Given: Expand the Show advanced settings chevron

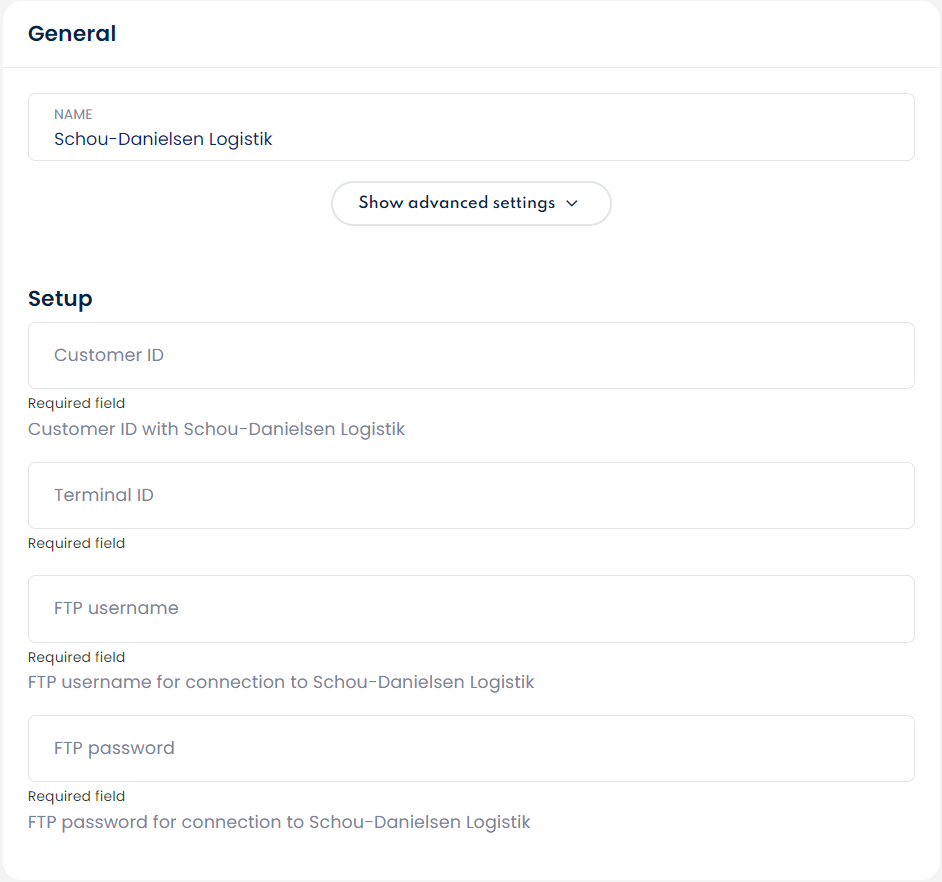Looking at the screenshot, I should 572,203.
